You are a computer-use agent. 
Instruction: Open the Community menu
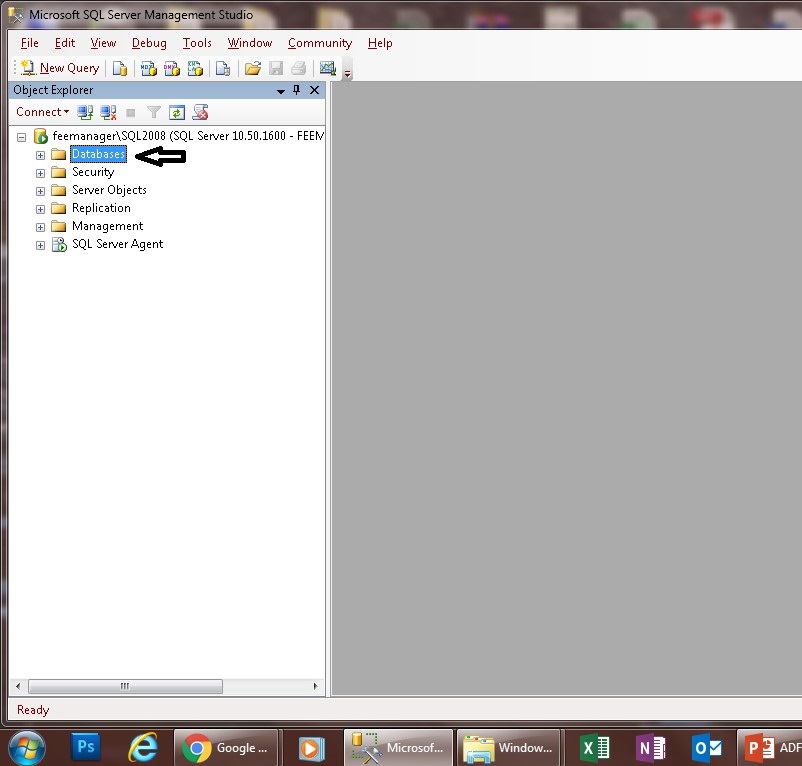point(319,43)
